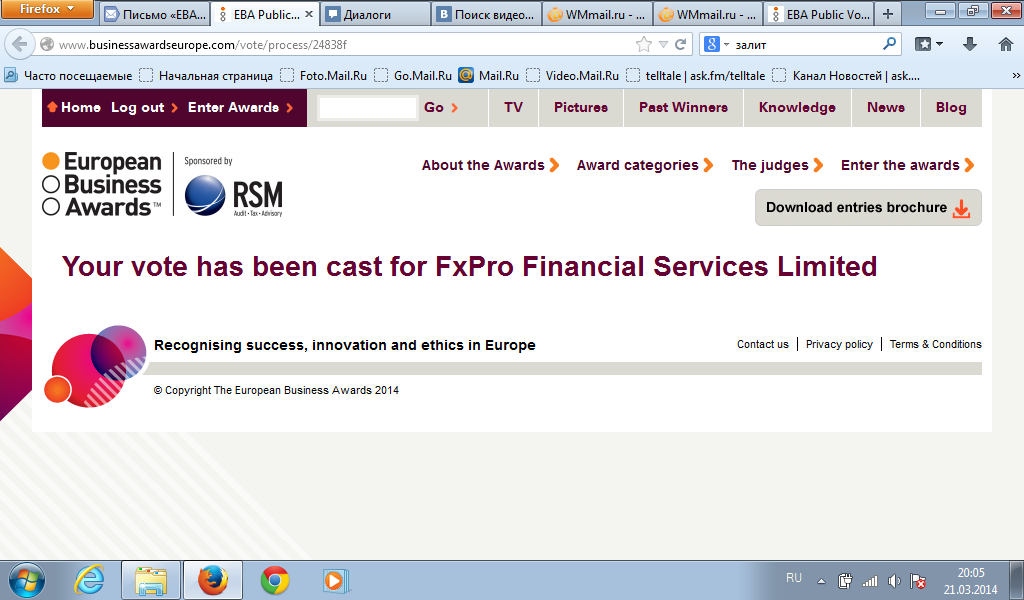Open the Начальная страница bookmark
Image resolution: width=1024 pixels, height=600 pixels.
pyautogui.click(x=206, y=76)
